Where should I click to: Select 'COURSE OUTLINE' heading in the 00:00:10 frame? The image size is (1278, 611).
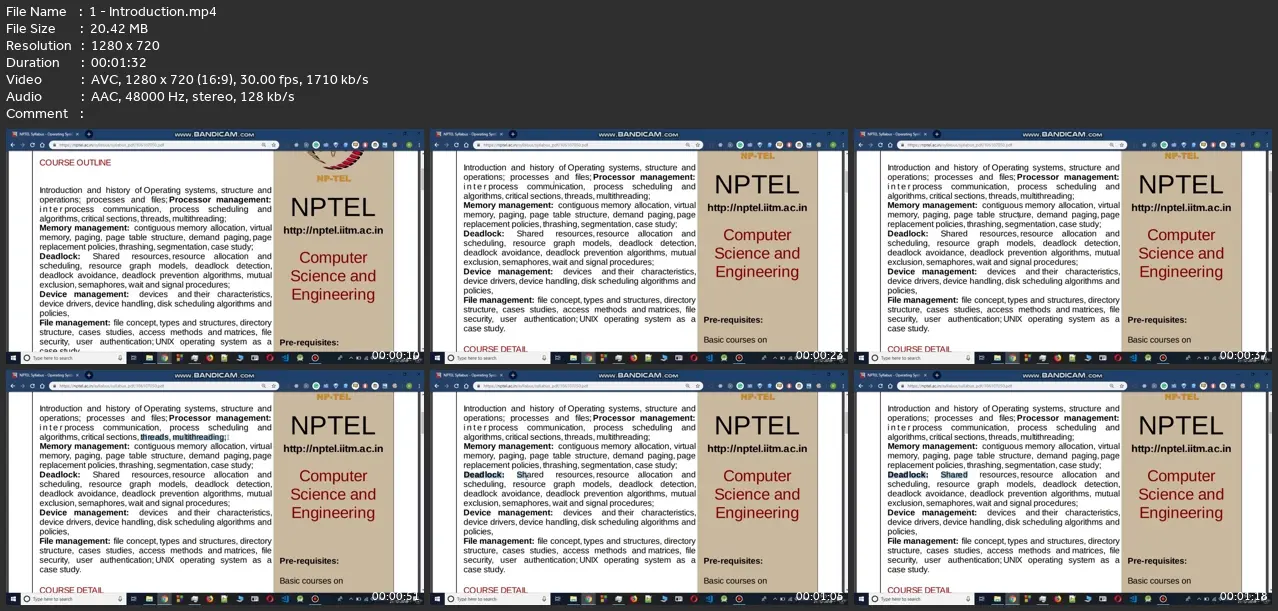click(x=75, y=162)
